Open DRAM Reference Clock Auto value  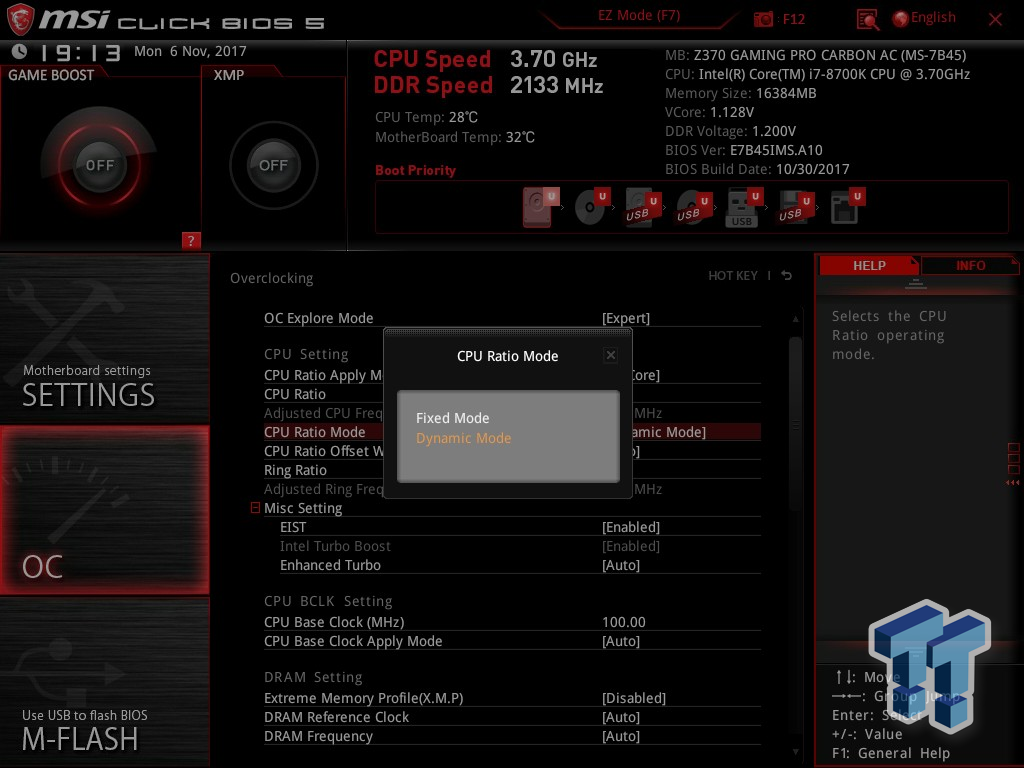pyautogui.click(x=621, y=717)
